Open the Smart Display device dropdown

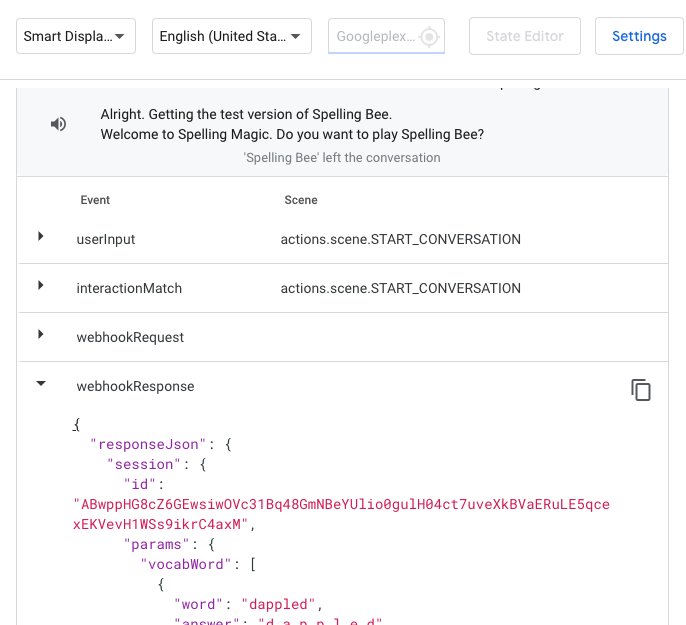[x=76, y=36]
